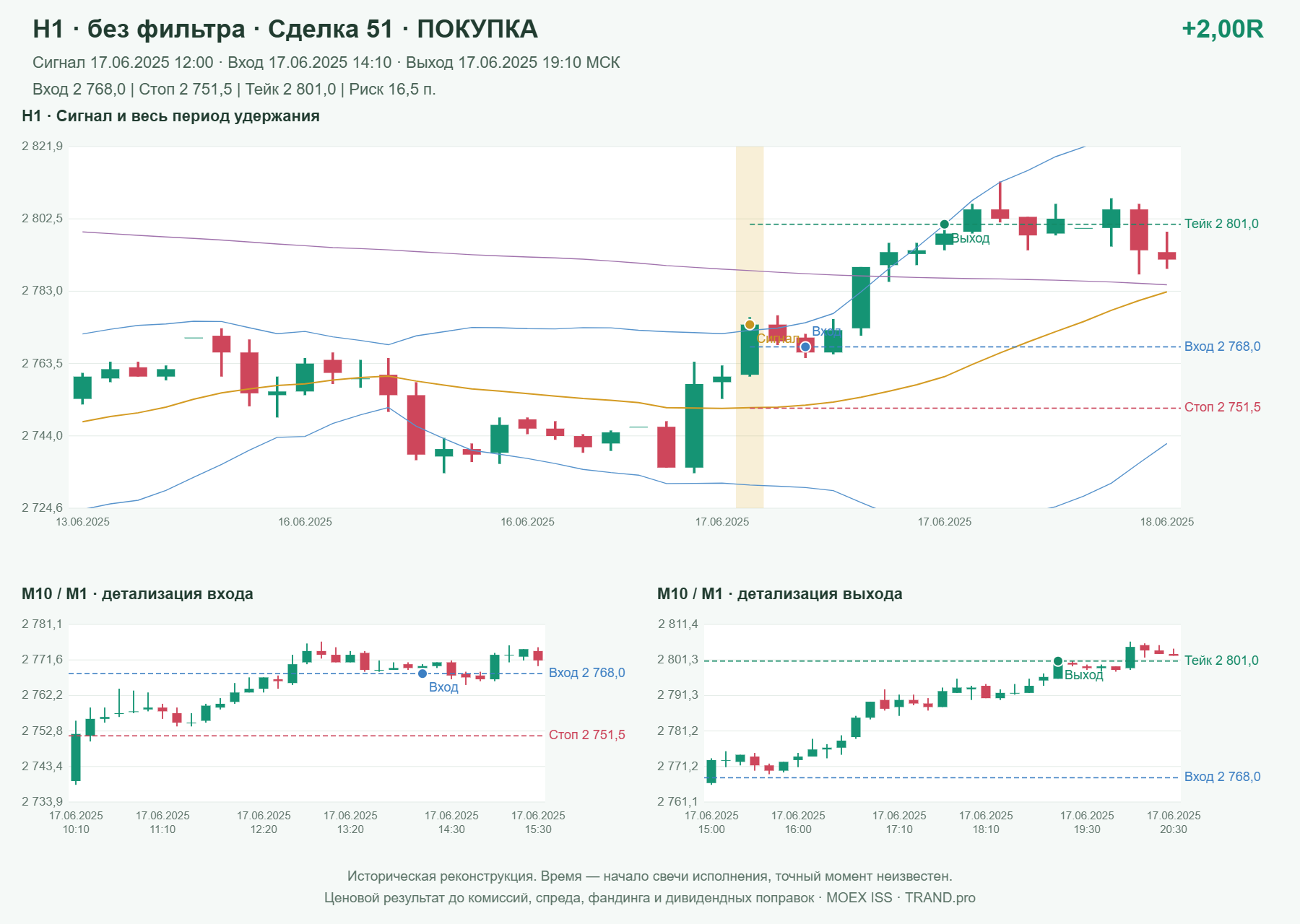Click the 'Вход 2 768,0 | Стоп 2 751,5' parameters line

point(234,90)
